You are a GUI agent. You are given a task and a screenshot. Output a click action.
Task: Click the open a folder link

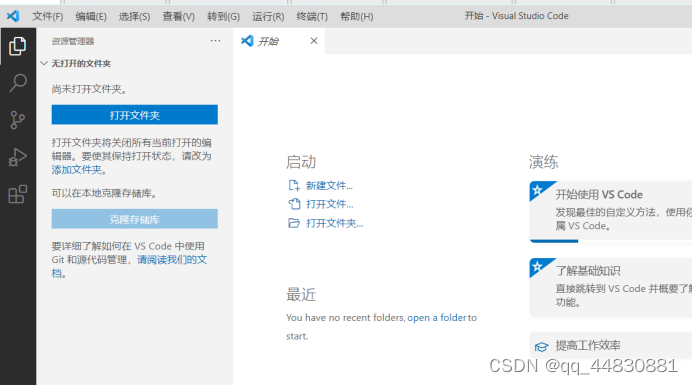point(437,317)
